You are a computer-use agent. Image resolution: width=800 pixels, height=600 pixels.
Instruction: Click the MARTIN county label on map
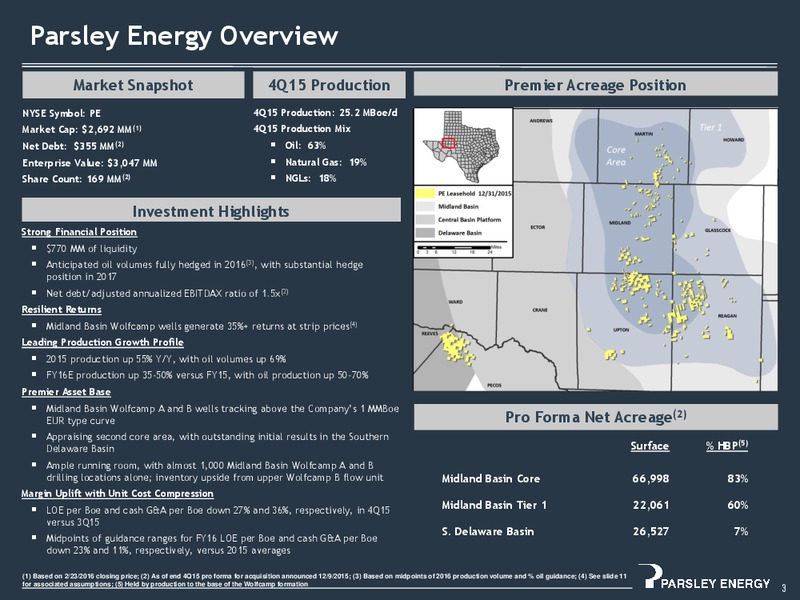click(643, 134)
